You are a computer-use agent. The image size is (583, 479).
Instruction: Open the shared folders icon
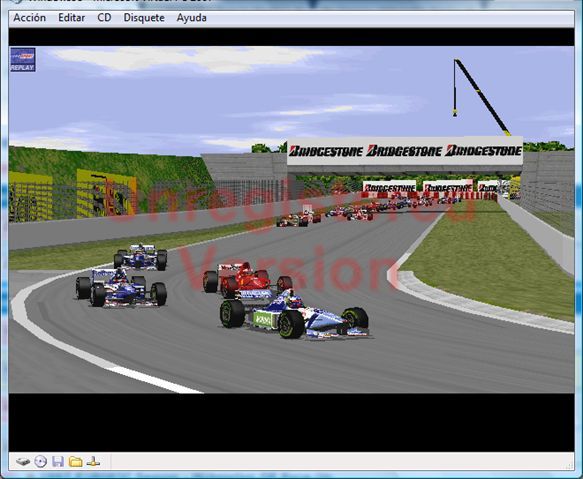click(x=75, y=462)
